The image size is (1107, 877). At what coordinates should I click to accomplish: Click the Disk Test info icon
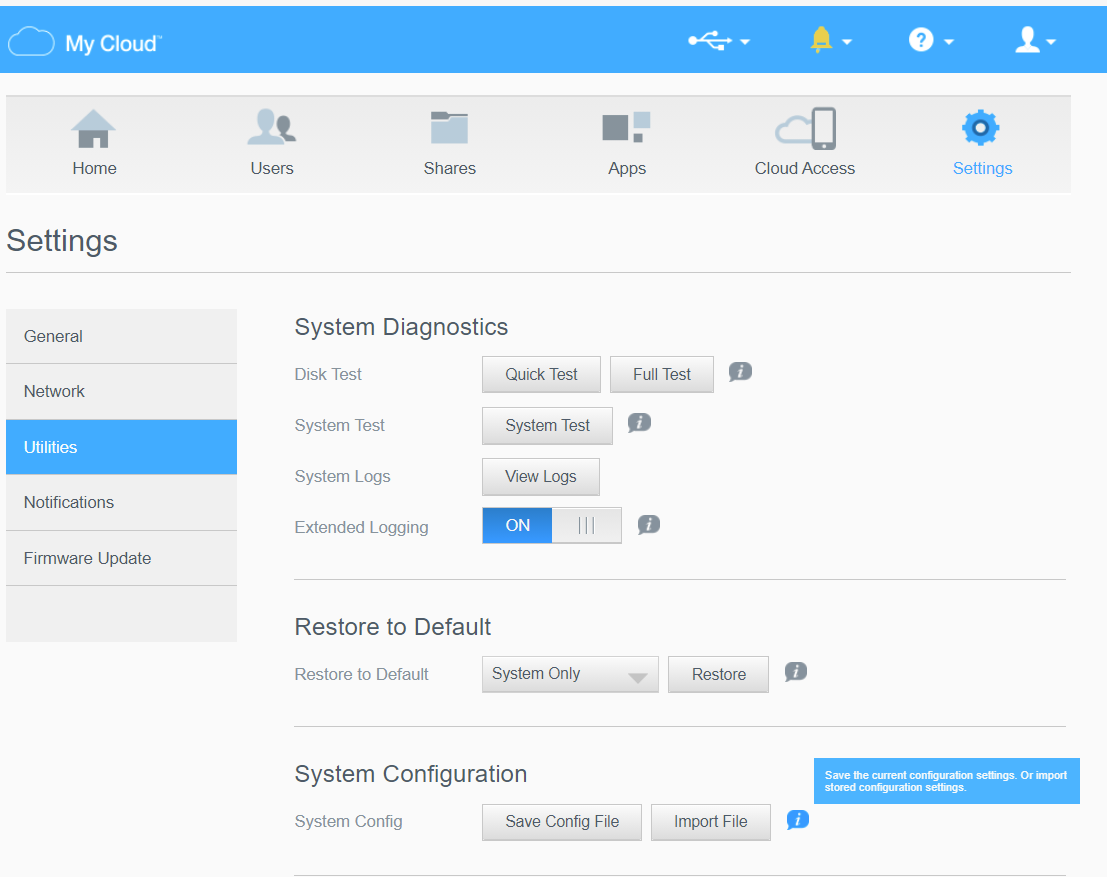(740, 371)
